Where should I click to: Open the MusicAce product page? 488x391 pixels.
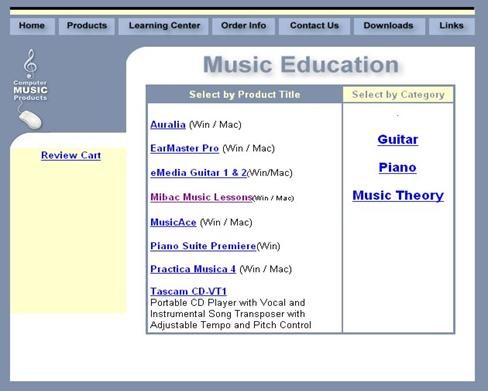pos(173,222)
